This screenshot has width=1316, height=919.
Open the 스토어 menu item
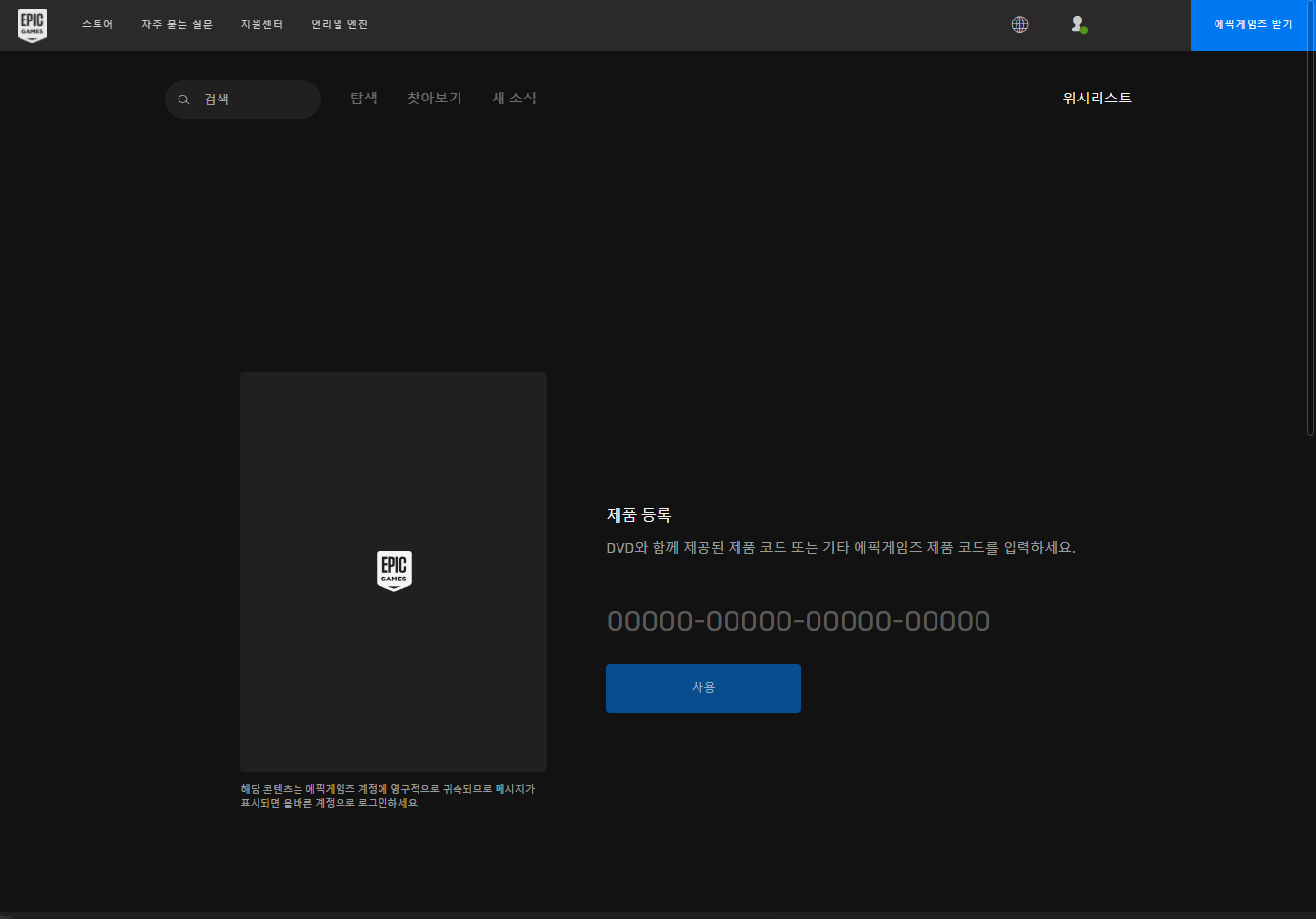(x=98, y=24)
